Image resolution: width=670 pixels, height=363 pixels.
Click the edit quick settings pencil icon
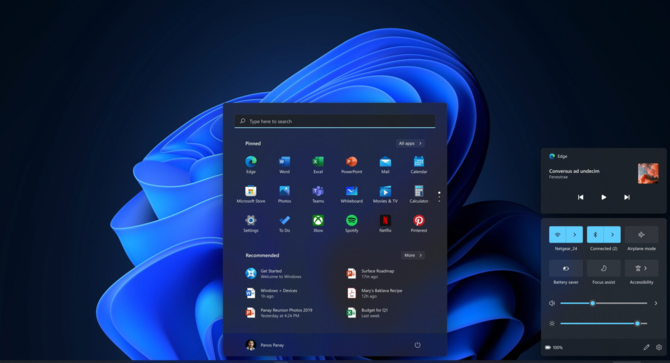click(646, 347)
